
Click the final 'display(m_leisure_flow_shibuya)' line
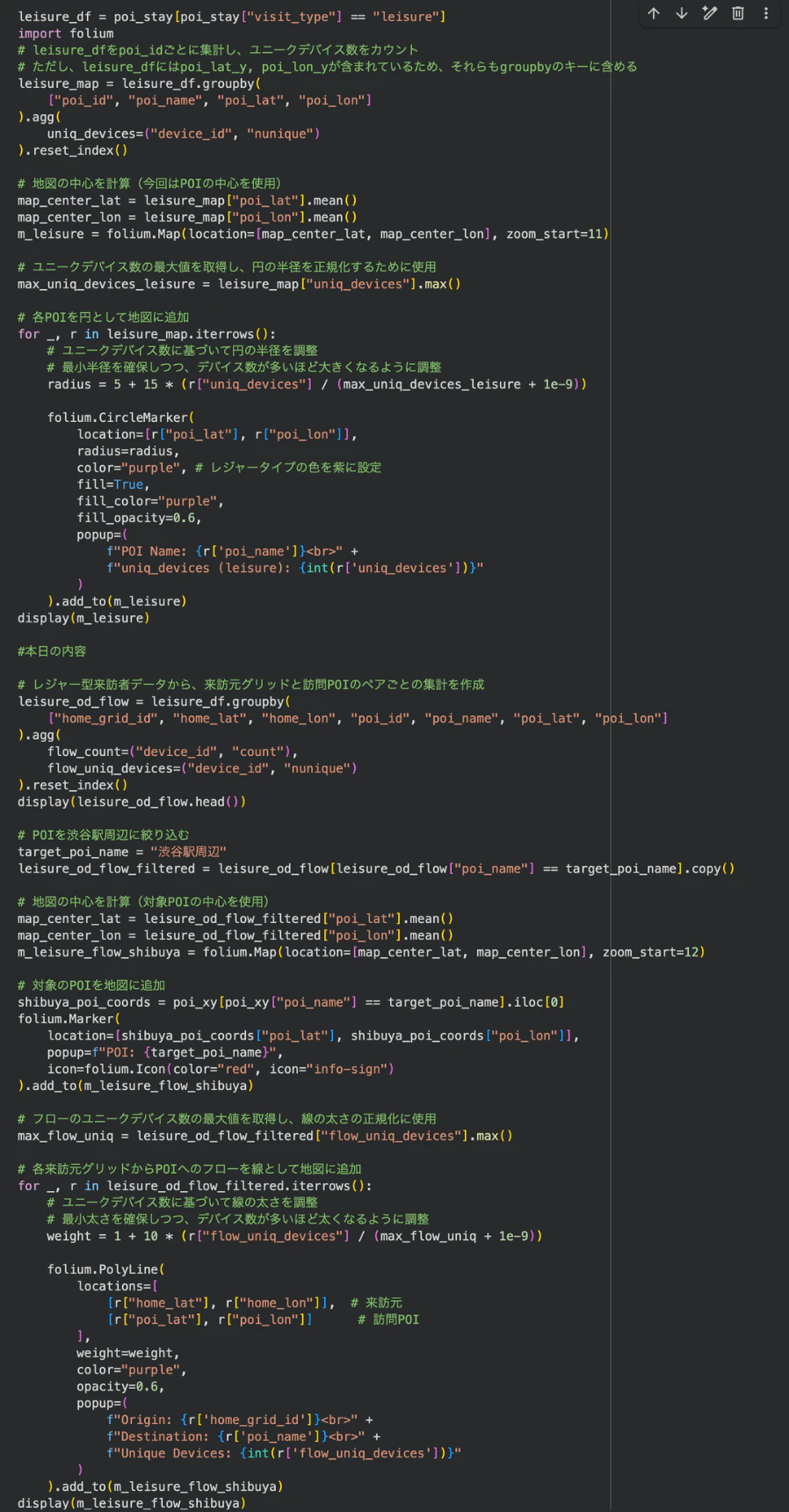(x=132, y=1503)
